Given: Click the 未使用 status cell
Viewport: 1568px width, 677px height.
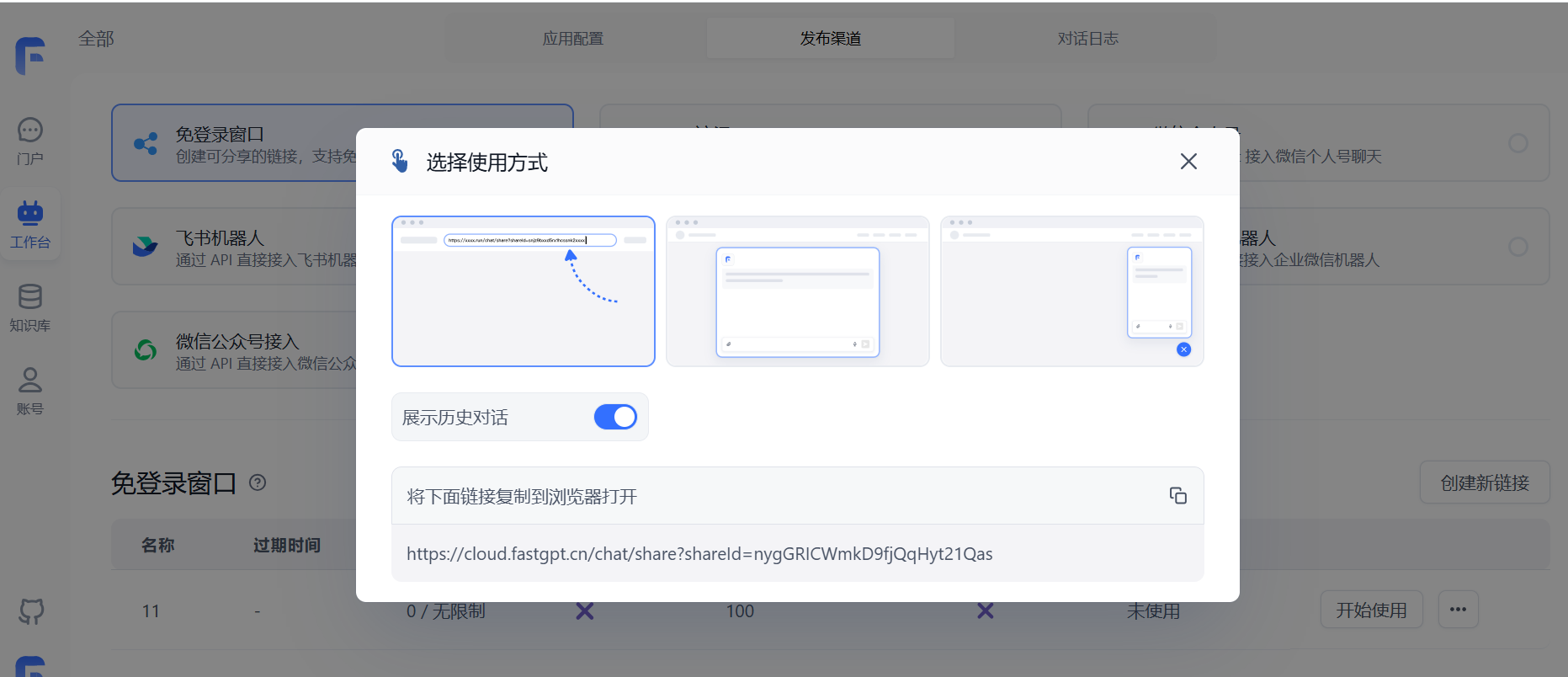Looking at the screenshot, I should click(1153, 611).
